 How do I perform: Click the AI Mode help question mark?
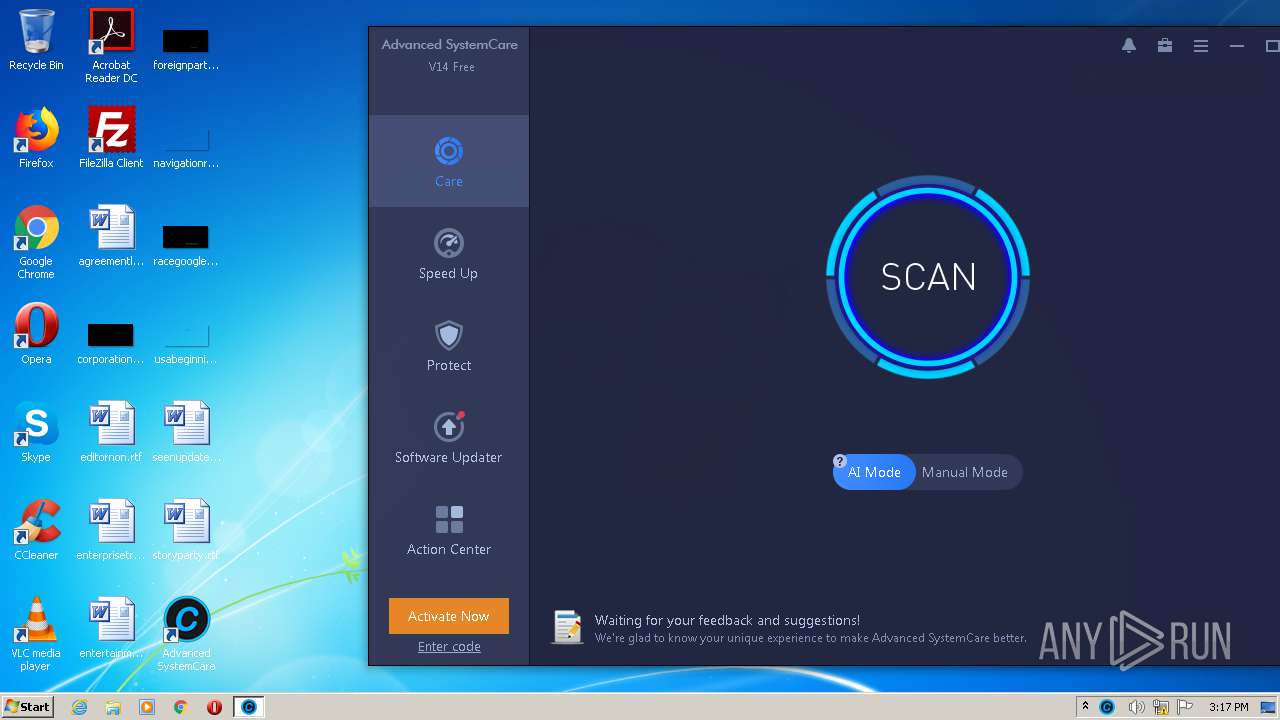pyautogui.click(x=840, y=461)
